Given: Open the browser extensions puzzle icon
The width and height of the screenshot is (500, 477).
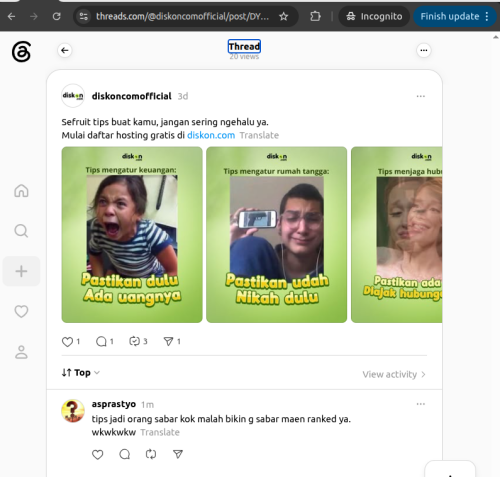Looking at the screenshot, I should (x=315, y=16).
